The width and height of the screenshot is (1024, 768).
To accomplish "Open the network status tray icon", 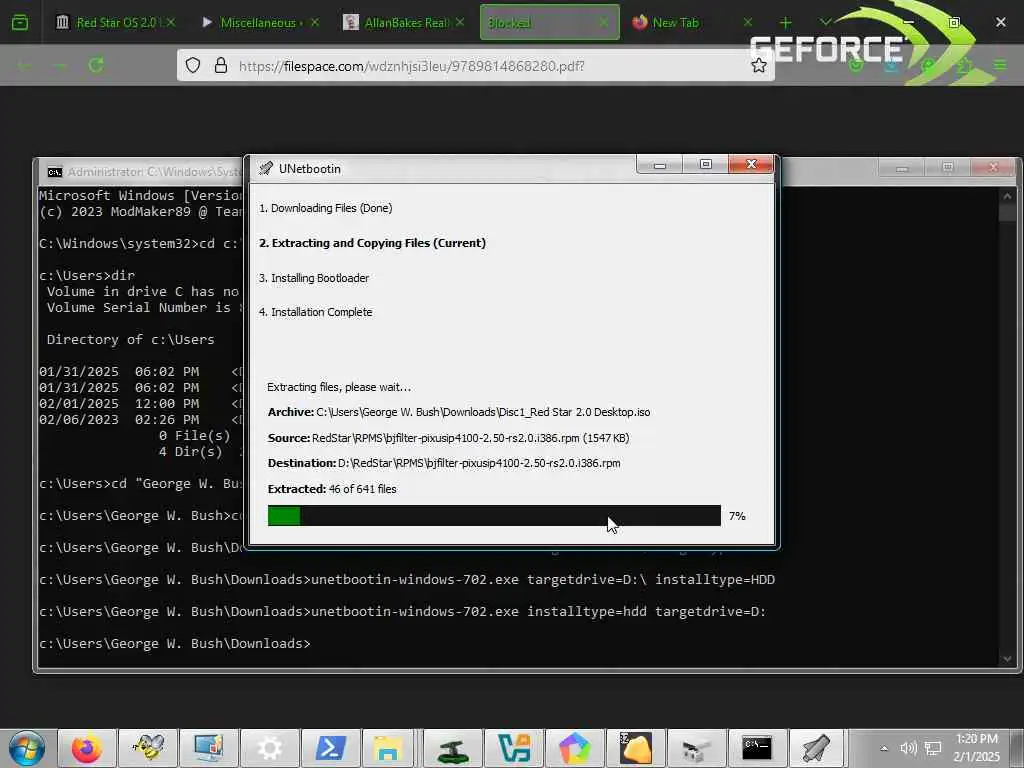I will 933,748.
